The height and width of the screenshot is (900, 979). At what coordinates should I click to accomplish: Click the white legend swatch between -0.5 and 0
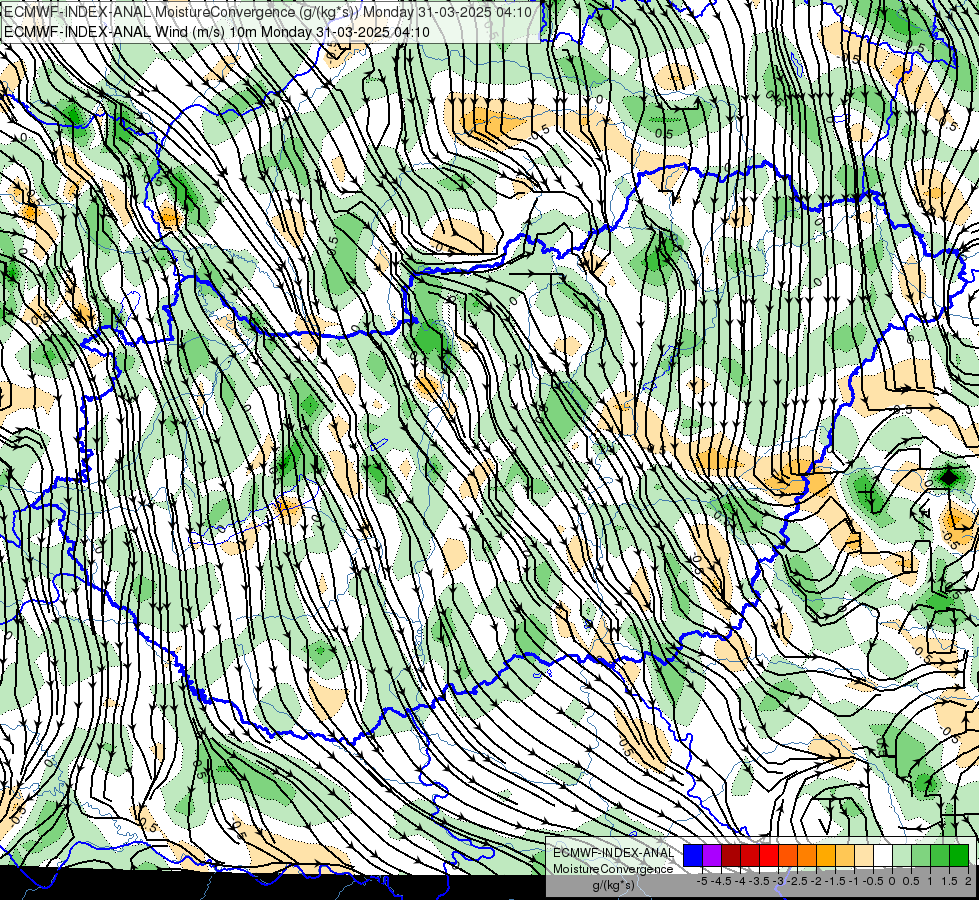click(883, 856)
